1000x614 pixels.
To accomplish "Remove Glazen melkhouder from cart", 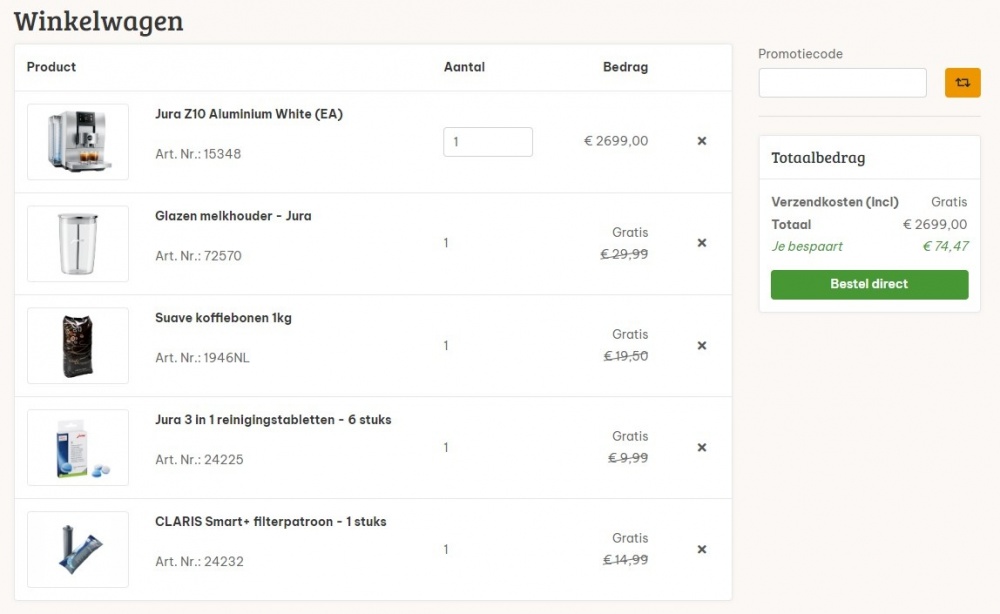I will click(702, 243).
